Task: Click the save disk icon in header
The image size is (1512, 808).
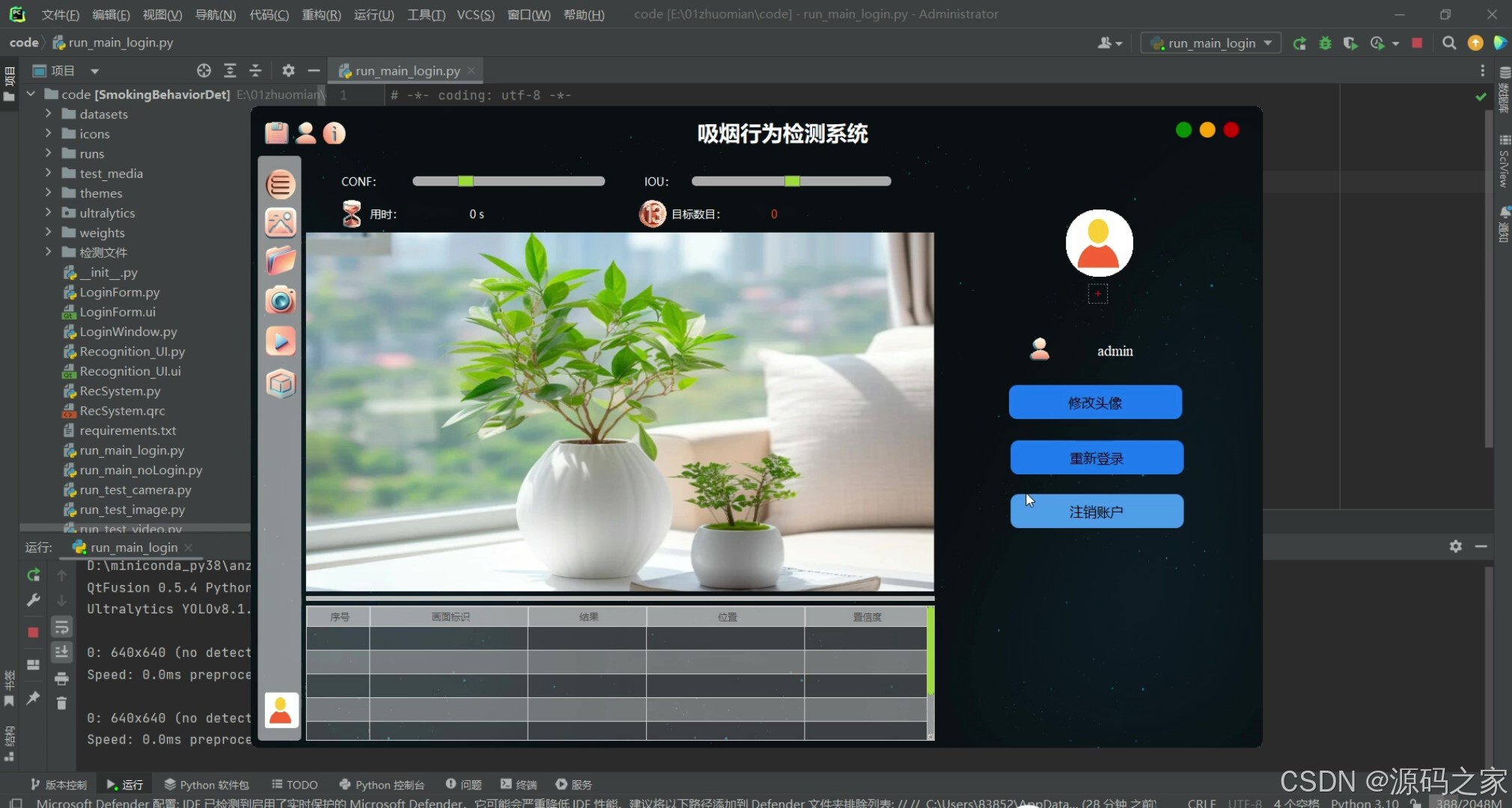Action: (x=276, y=133)
